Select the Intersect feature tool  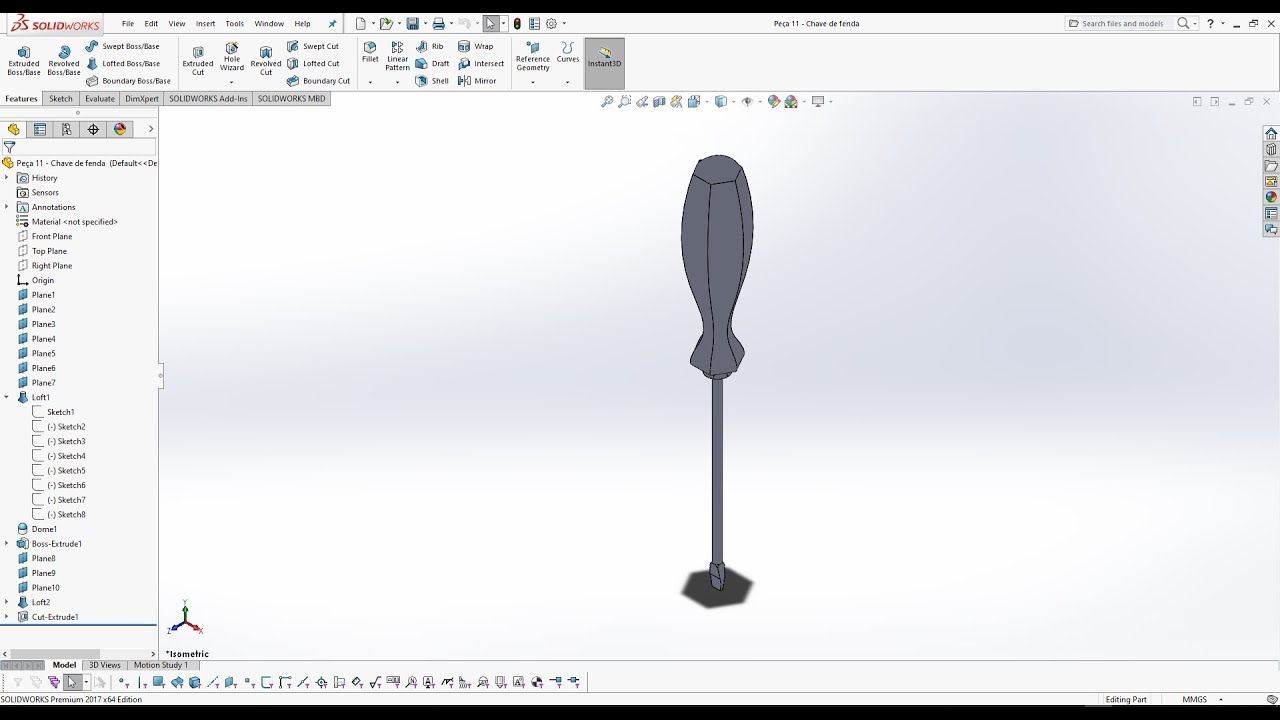(481, 63)
